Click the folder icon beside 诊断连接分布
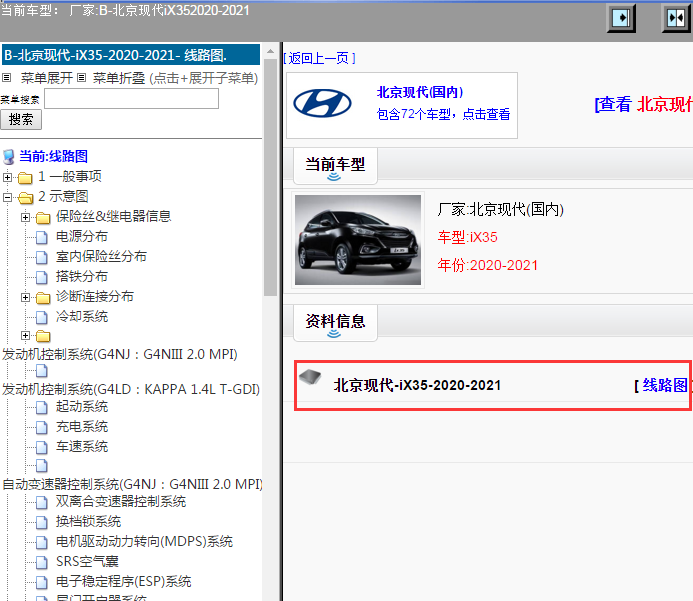This screenshot has width=693, height=601. [x=43, y=298]
